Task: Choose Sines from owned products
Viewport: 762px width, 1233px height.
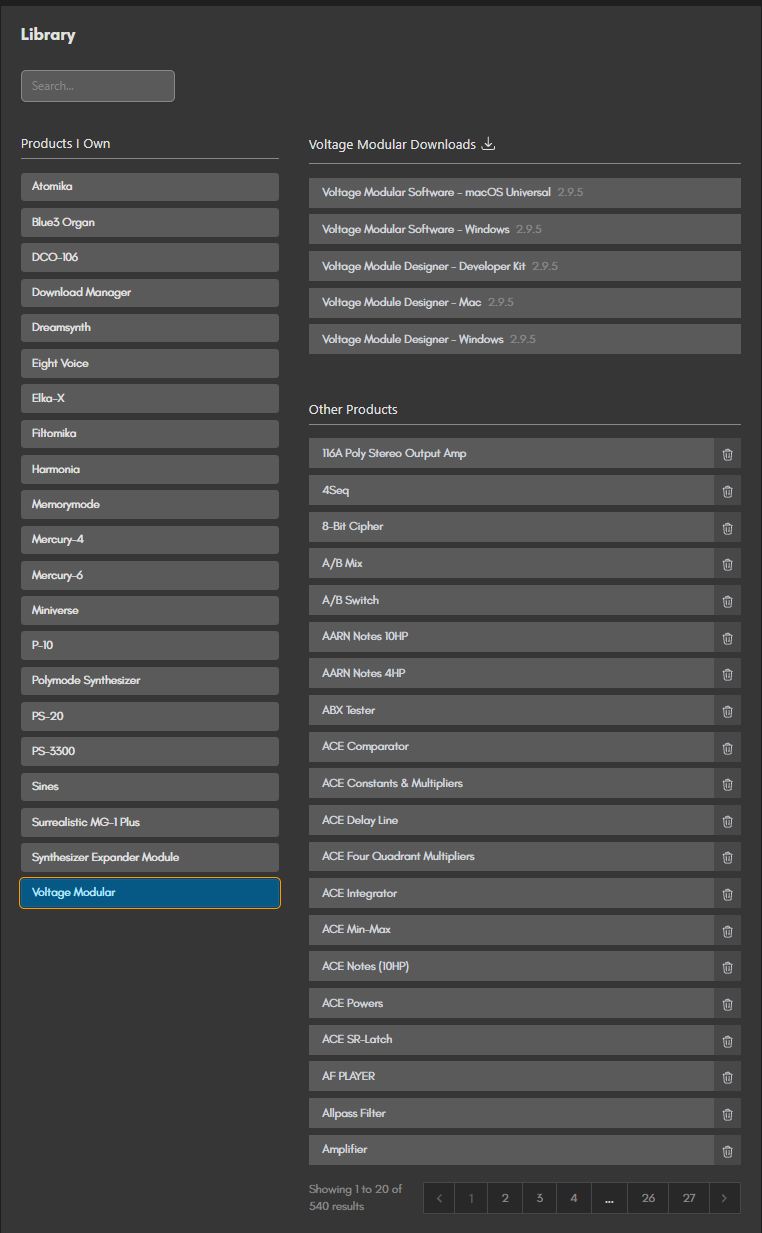Action: point(150,787)
